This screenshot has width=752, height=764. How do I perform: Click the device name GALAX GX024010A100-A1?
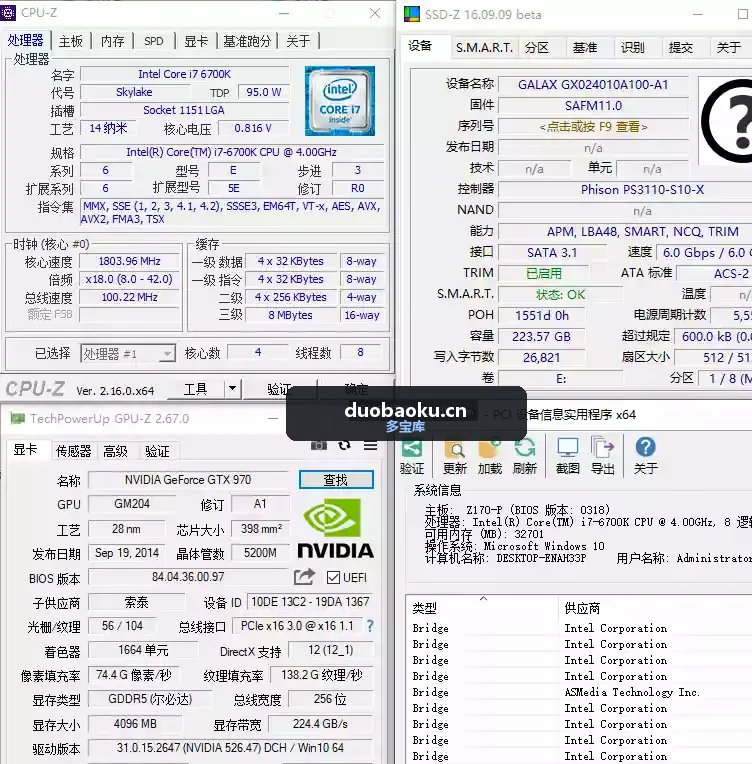593,85
